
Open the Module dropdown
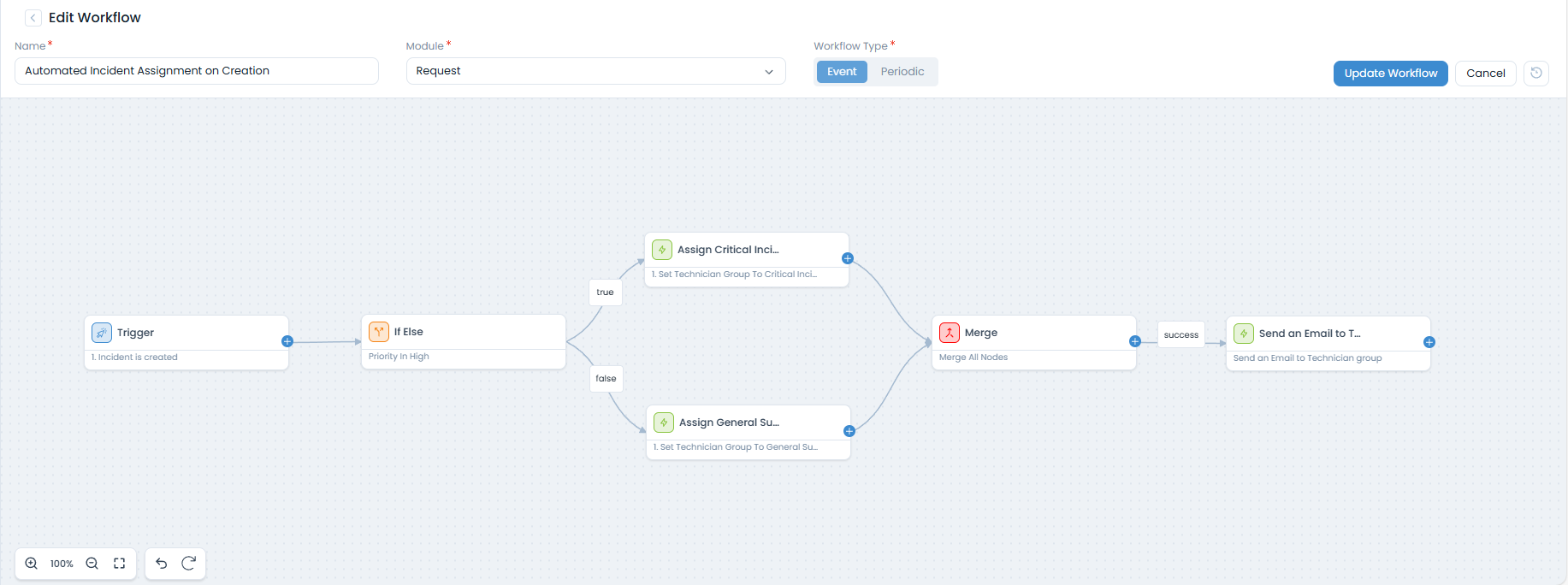[x=595, y=71]
